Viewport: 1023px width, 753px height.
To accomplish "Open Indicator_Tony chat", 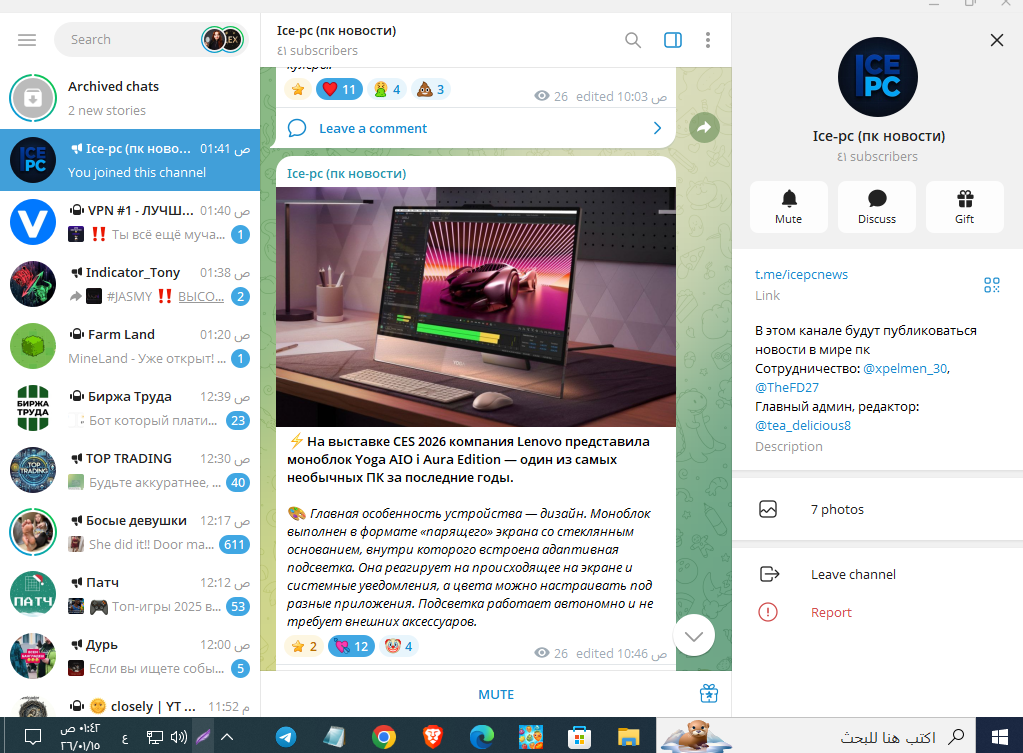I will [130, 284].
